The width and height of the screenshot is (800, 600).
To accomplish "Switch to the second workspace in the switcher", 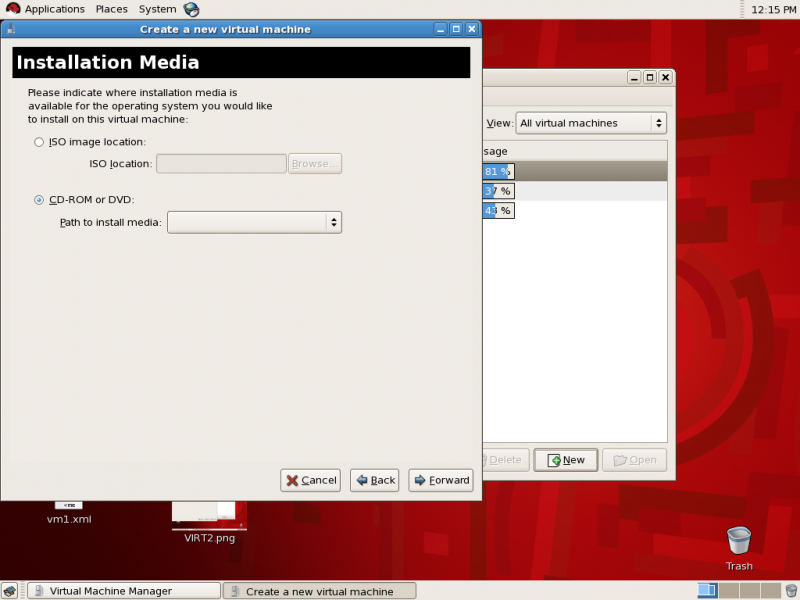I will pos(729,591).
